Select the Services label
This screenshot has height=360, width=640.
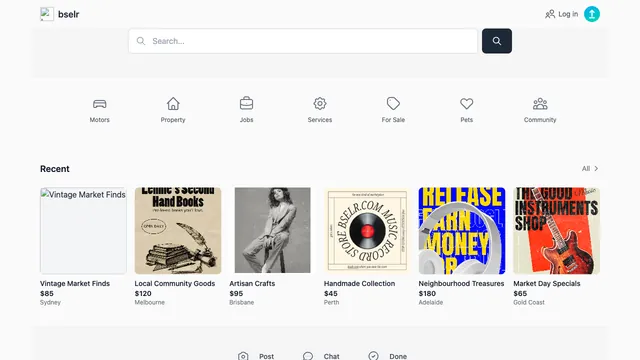(320, 120)
